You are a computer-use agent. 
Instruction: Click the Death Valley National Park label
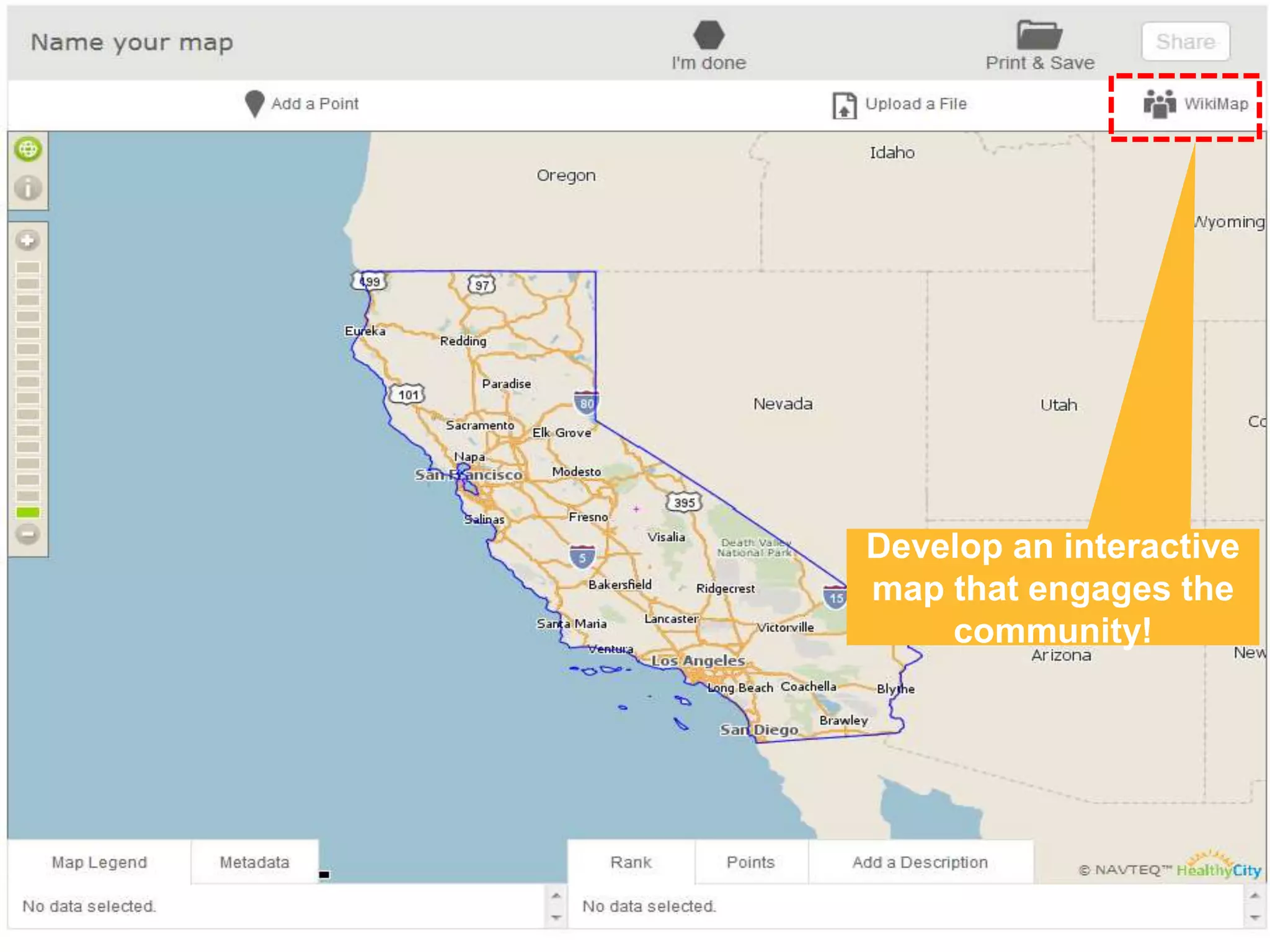point(755,547)
